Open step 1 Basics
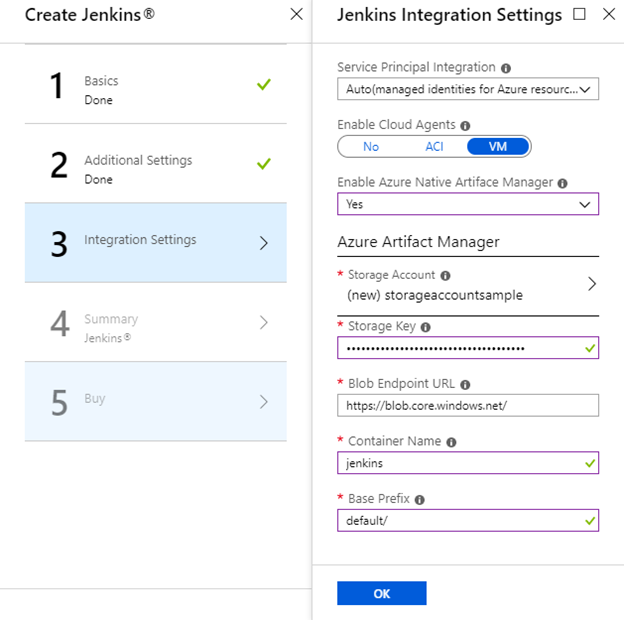 pos(155,86)
